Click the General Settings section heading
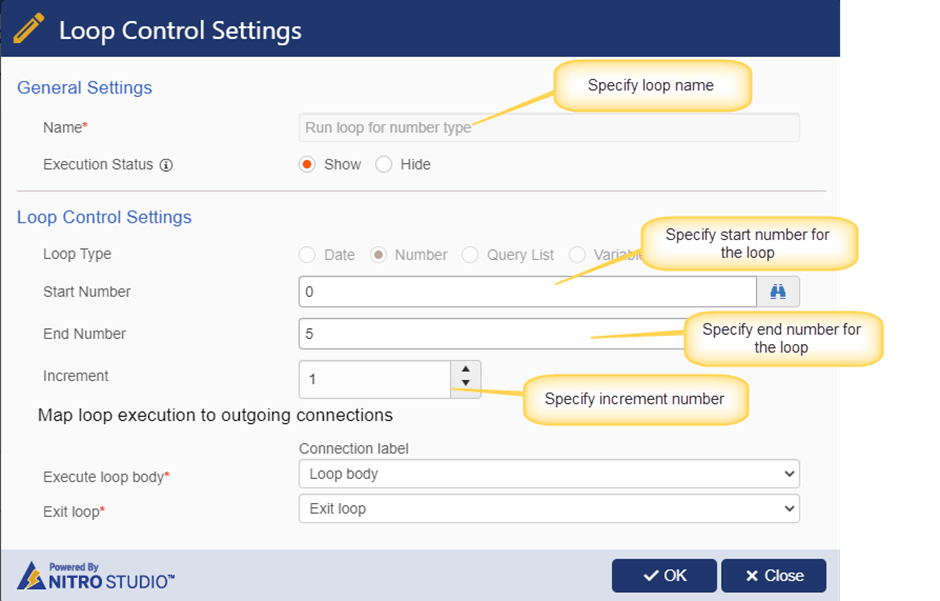 pyautogui.click(x=85, y=87)
